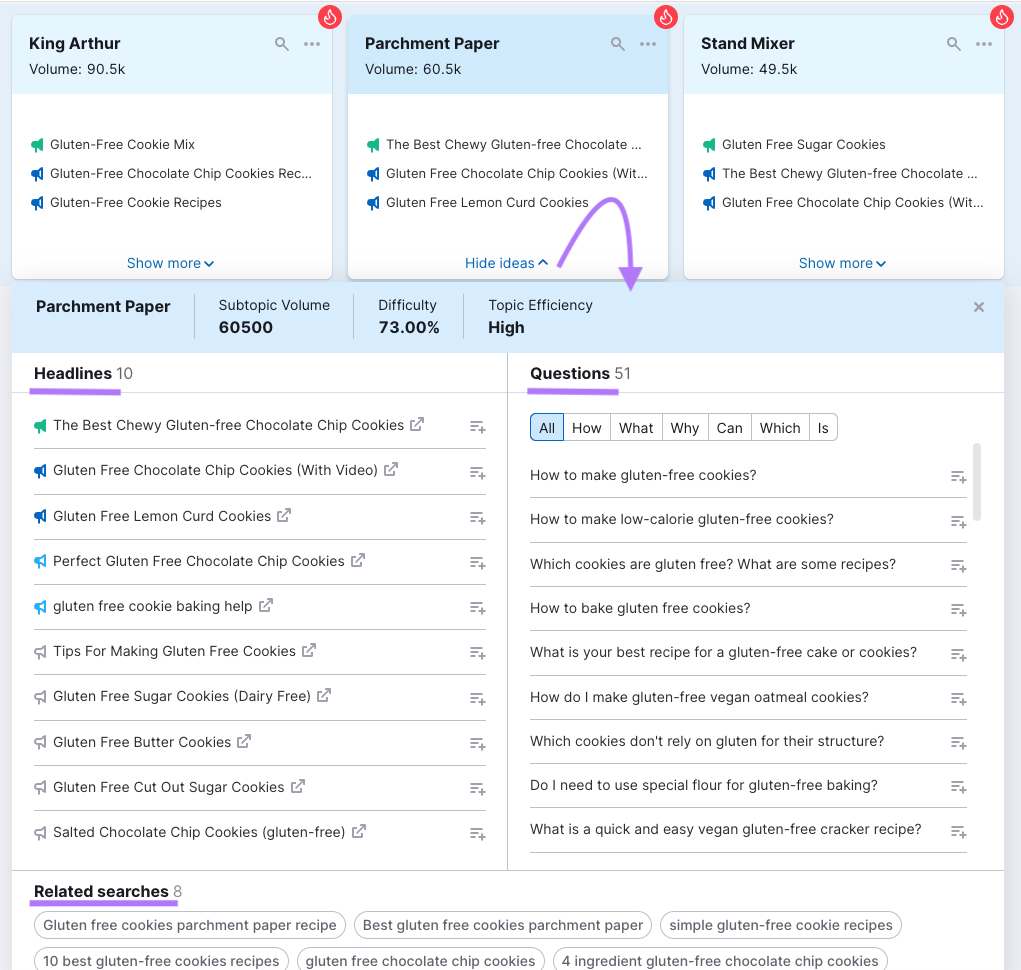Click the flame badge on the Parchment Paper card
Image resolution: width=1021 pixels, height=970 pixels.
tap(665, 17)
